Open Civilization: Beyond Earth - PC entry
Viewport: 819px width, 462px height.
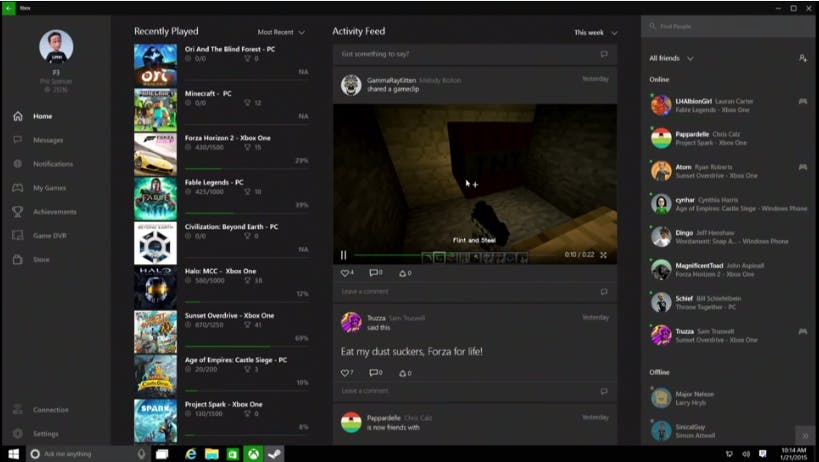click(221, 242)
